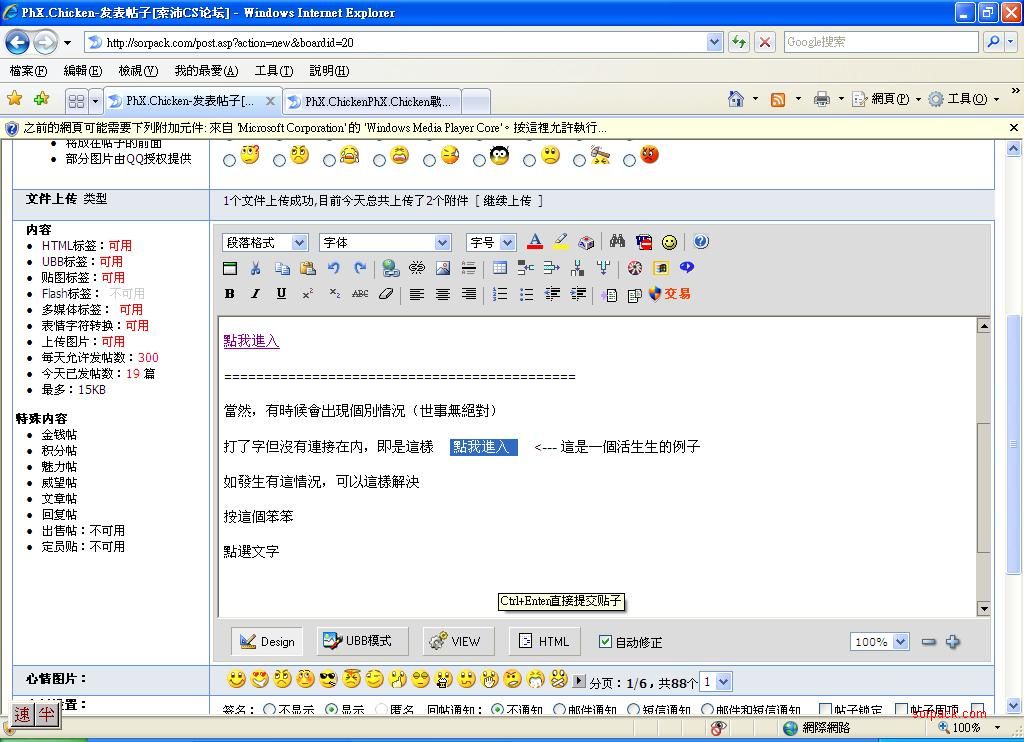Viewport: 1024px width, 742px height.
Task: Click the 點我進入 hyperlink at top of editor
Action: coord(251,340)
